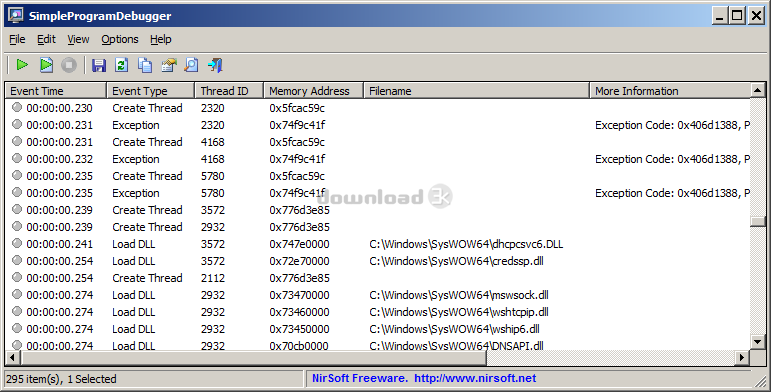Click the play-on-document toolbar icon
This screenshot has height=392, width=771.
[46, 65]
